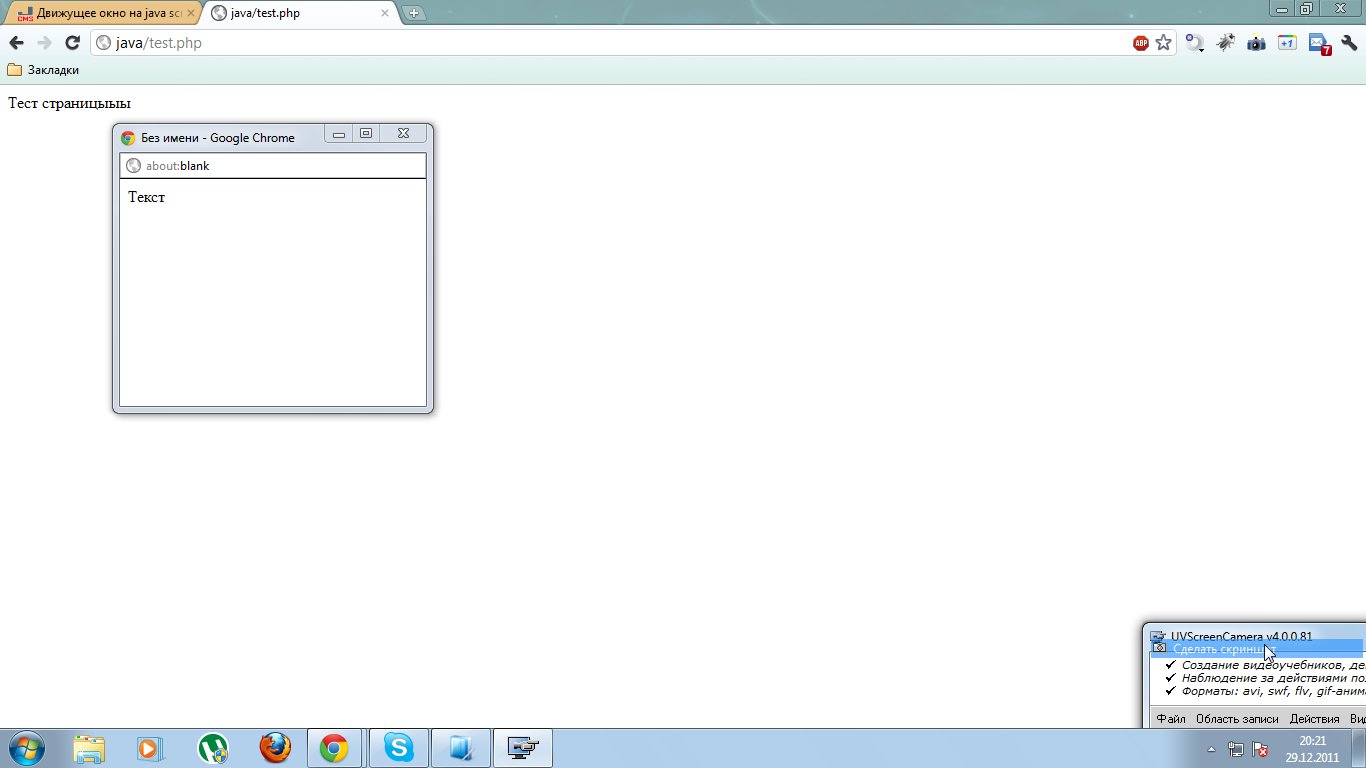
Task: Close the Движущее окно на java tab
Action: coord(191,13)
